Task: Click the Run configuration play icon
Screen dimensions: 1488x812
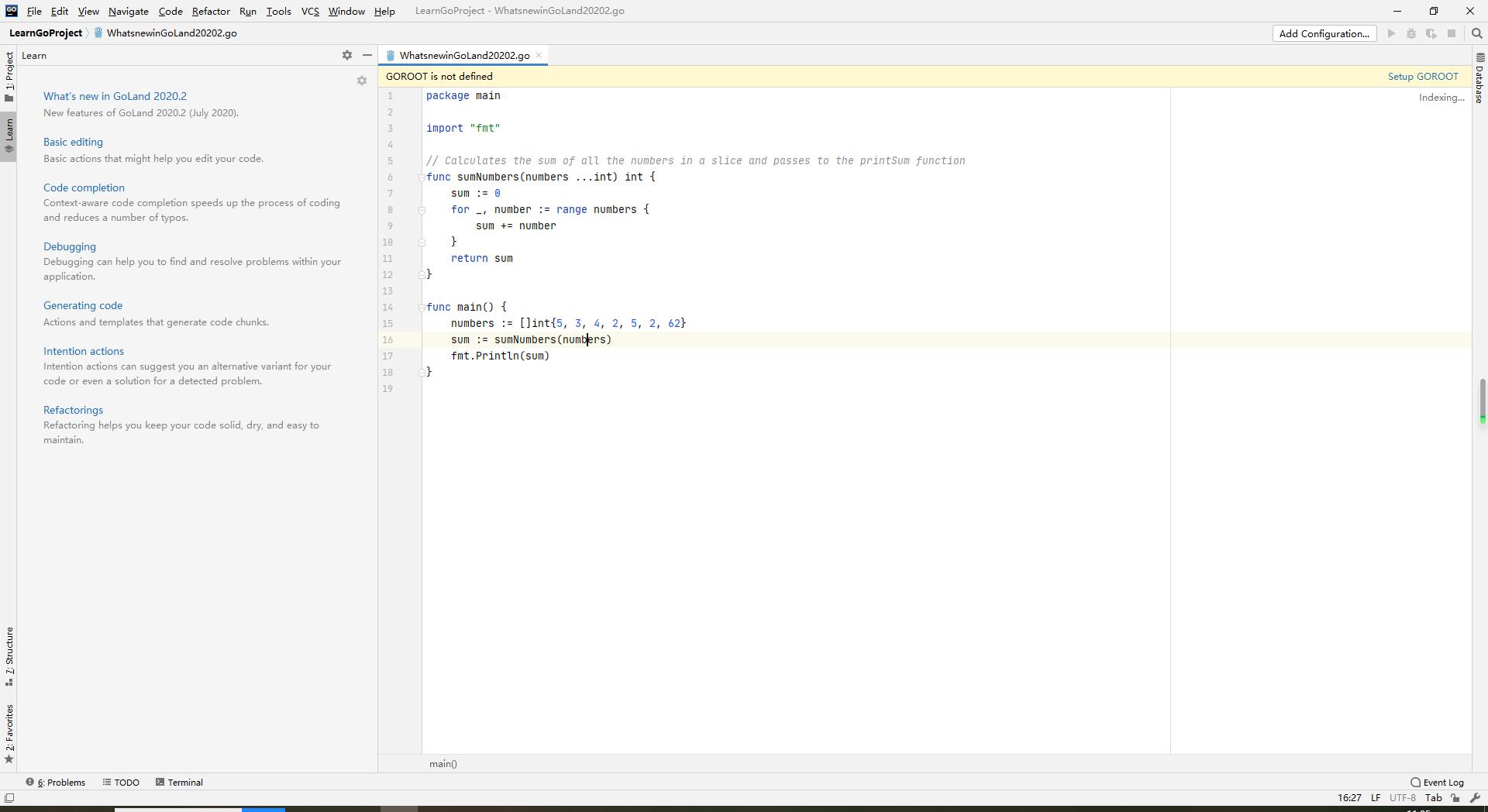Action: [x=1391, y=33]
